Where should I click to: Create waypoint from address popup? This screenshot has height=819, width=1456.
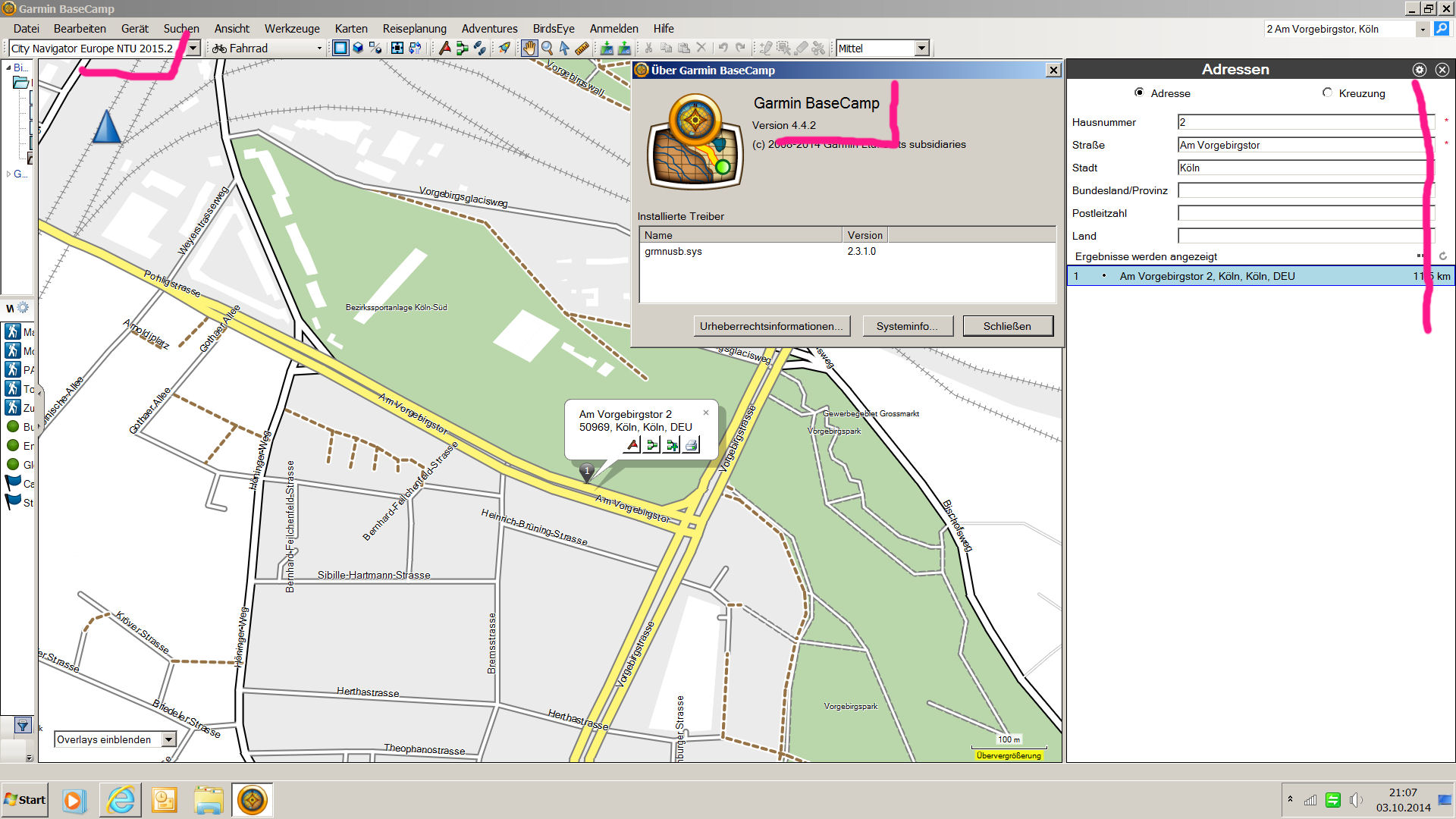tap(632, 445)
